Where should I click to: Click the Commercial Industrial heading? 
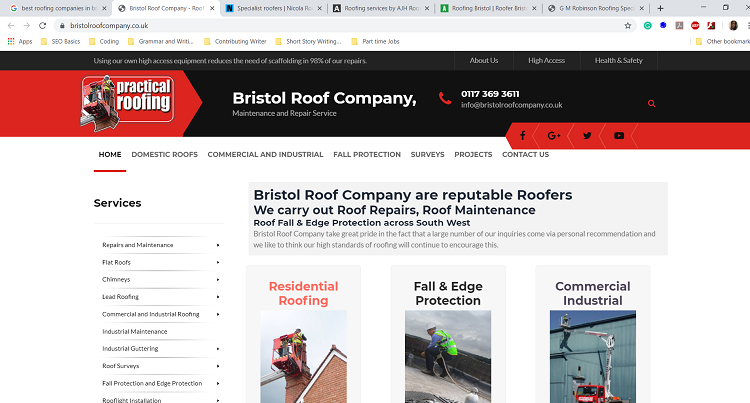593,294
